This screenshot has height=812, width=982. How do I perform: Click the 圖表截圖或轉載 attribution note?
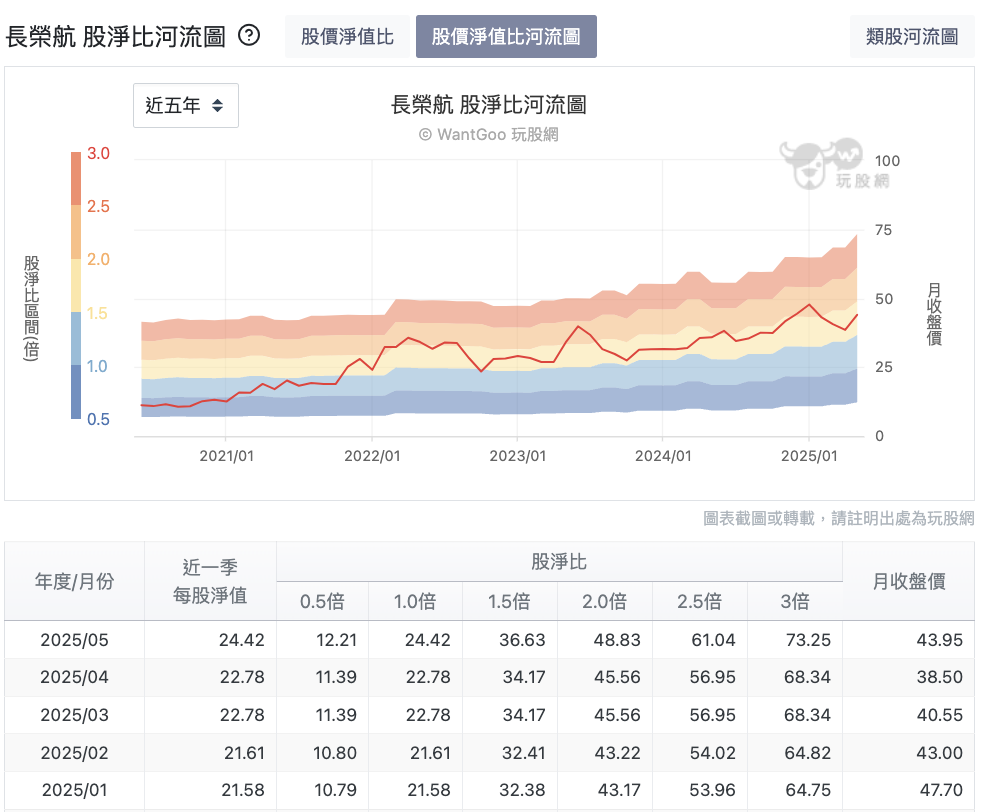coord(839,518)
